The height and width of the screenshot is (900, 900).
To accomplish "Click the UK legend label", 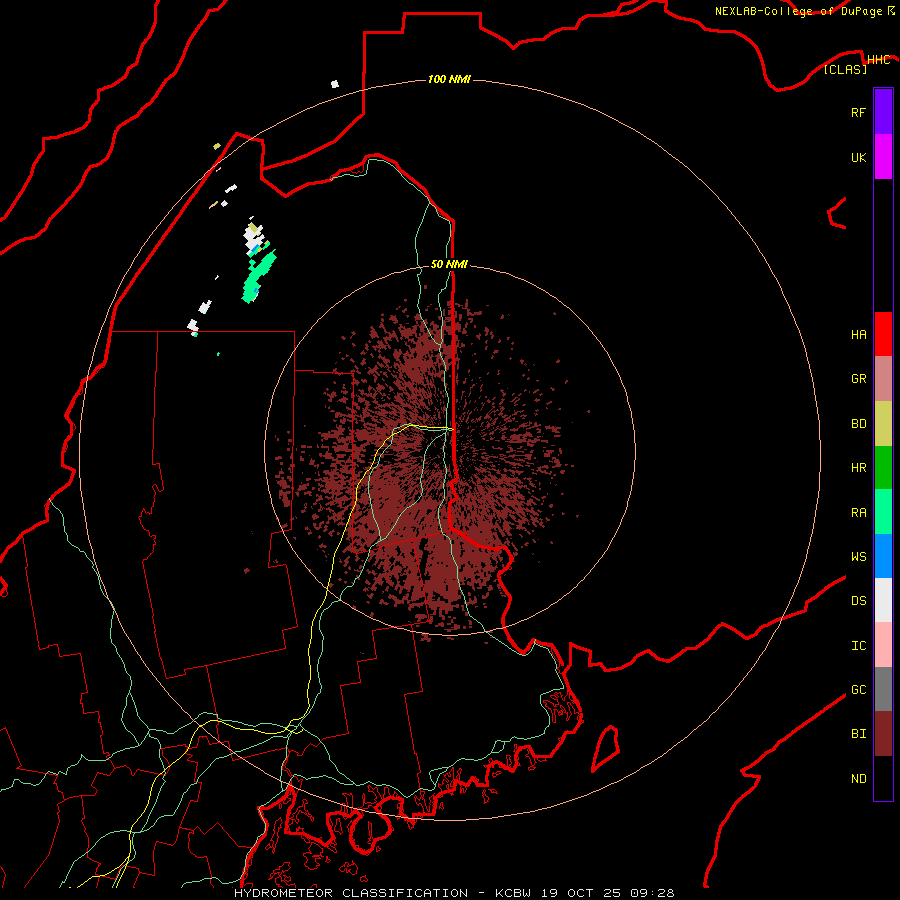I will point(858,157).
